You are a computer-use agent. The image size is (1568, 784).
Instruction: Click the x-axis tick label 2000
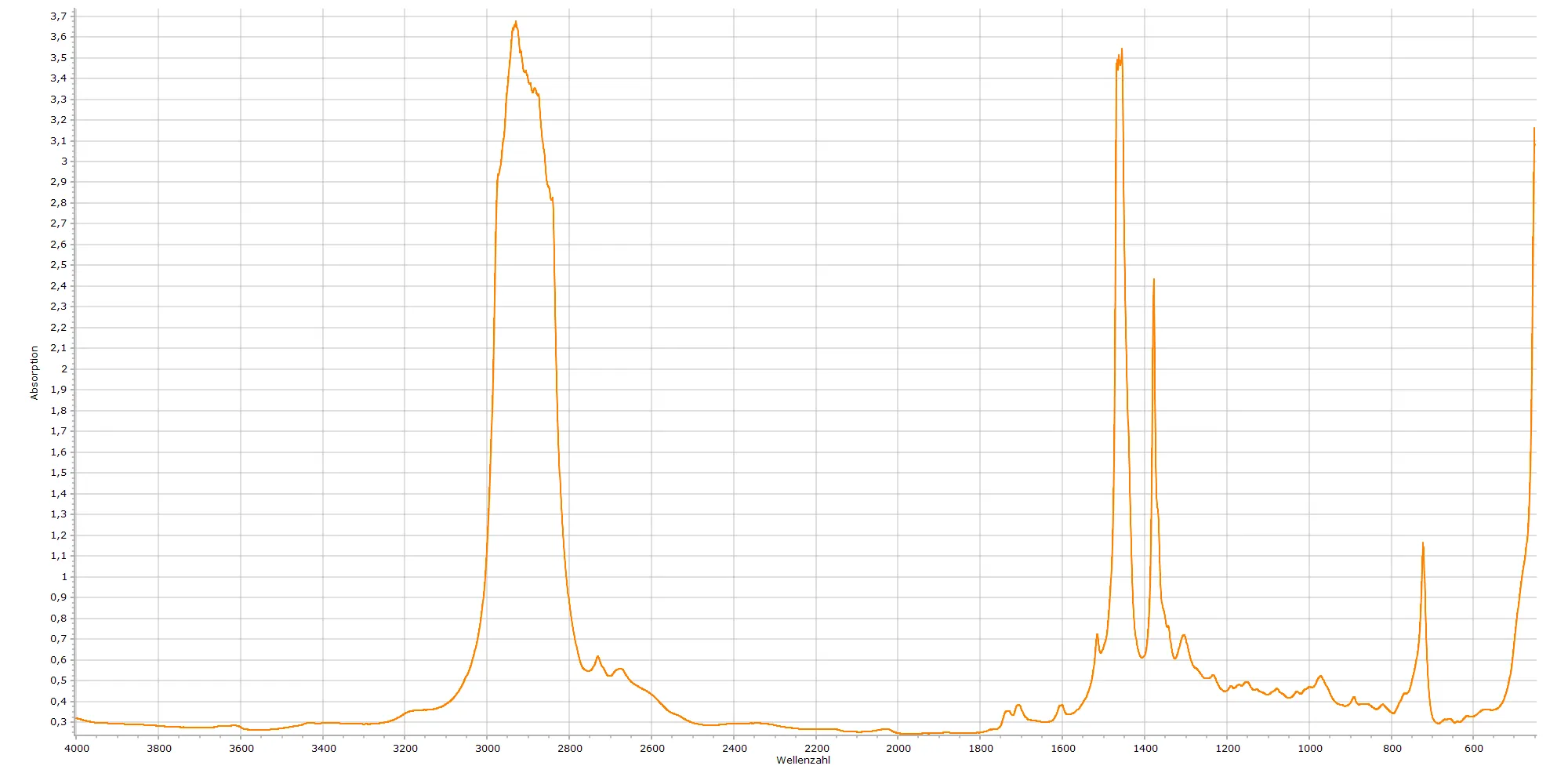(898, 748)
